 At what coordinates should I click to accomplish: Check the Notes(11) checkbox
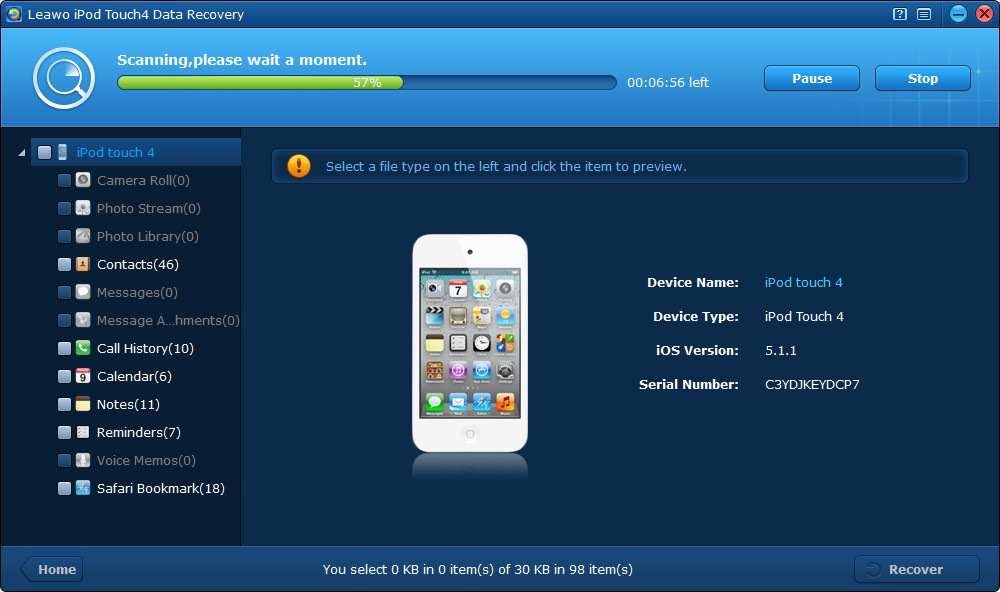pyautogui.click(x=64, y=405)
